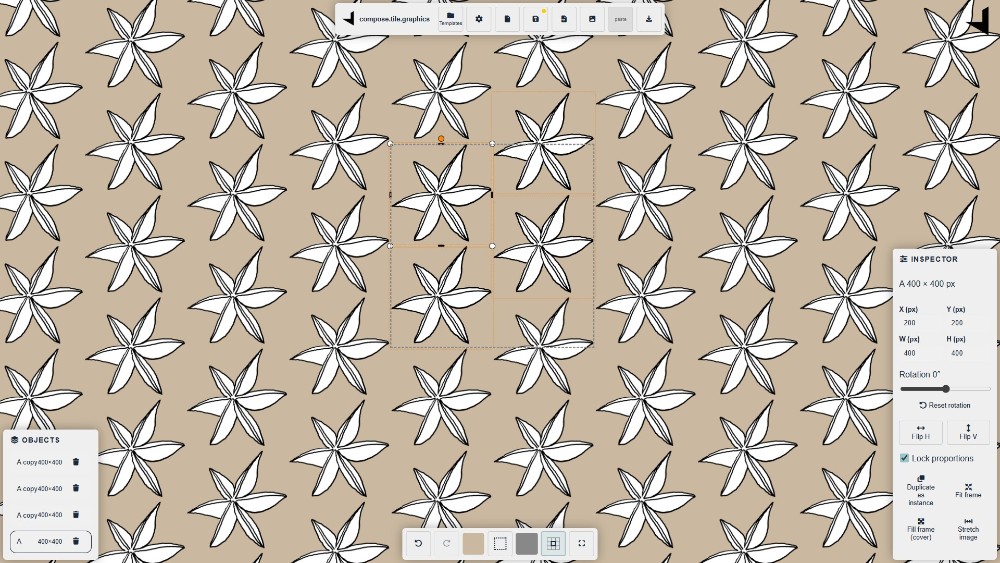Click the Duplicate as instance button
The height and width of the screenshot is (563, 1000).
click(x=920, y=490)
